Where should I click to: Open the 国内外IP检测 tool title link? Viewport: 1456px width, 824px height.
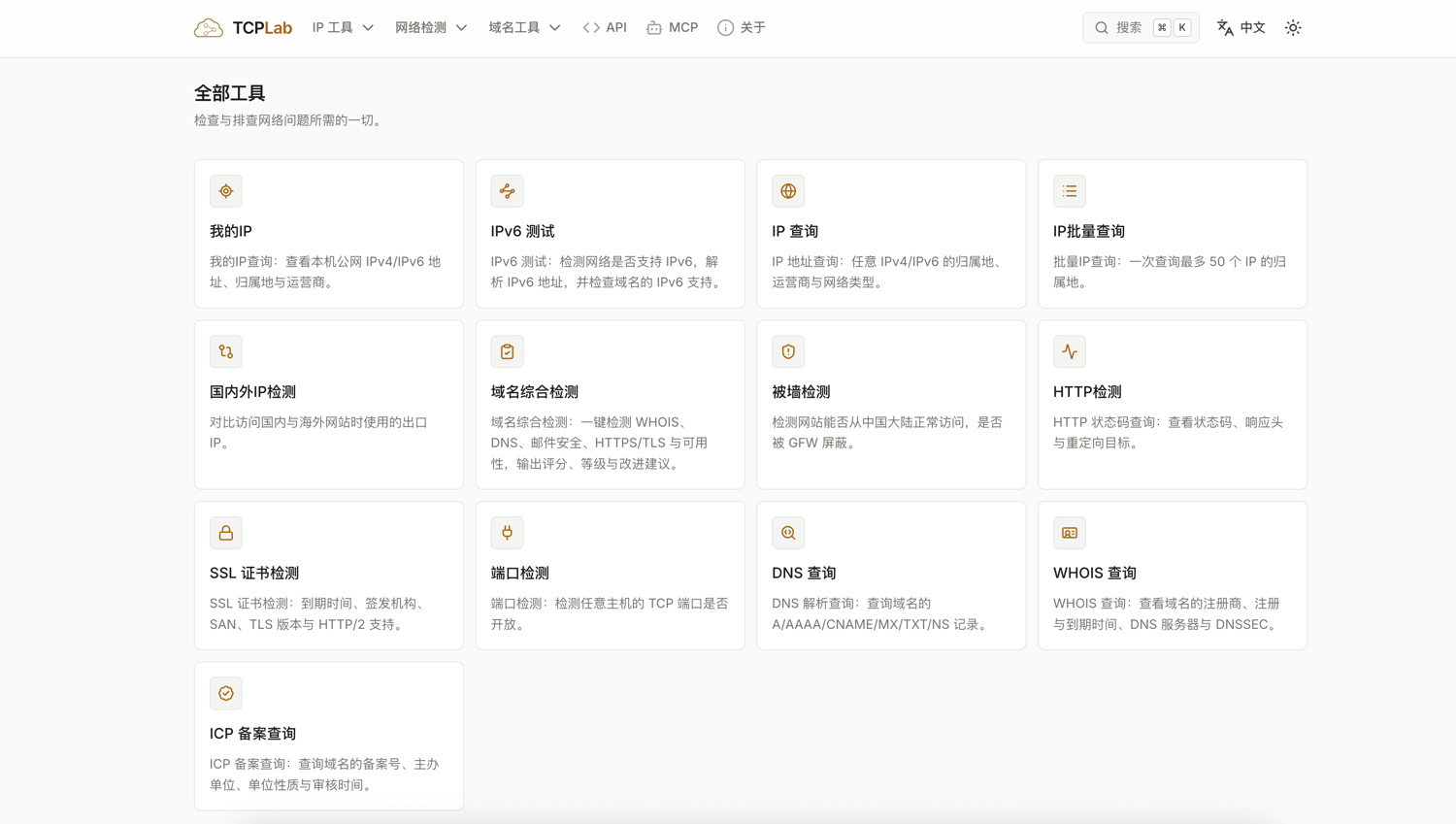click(x=252, y=392)
